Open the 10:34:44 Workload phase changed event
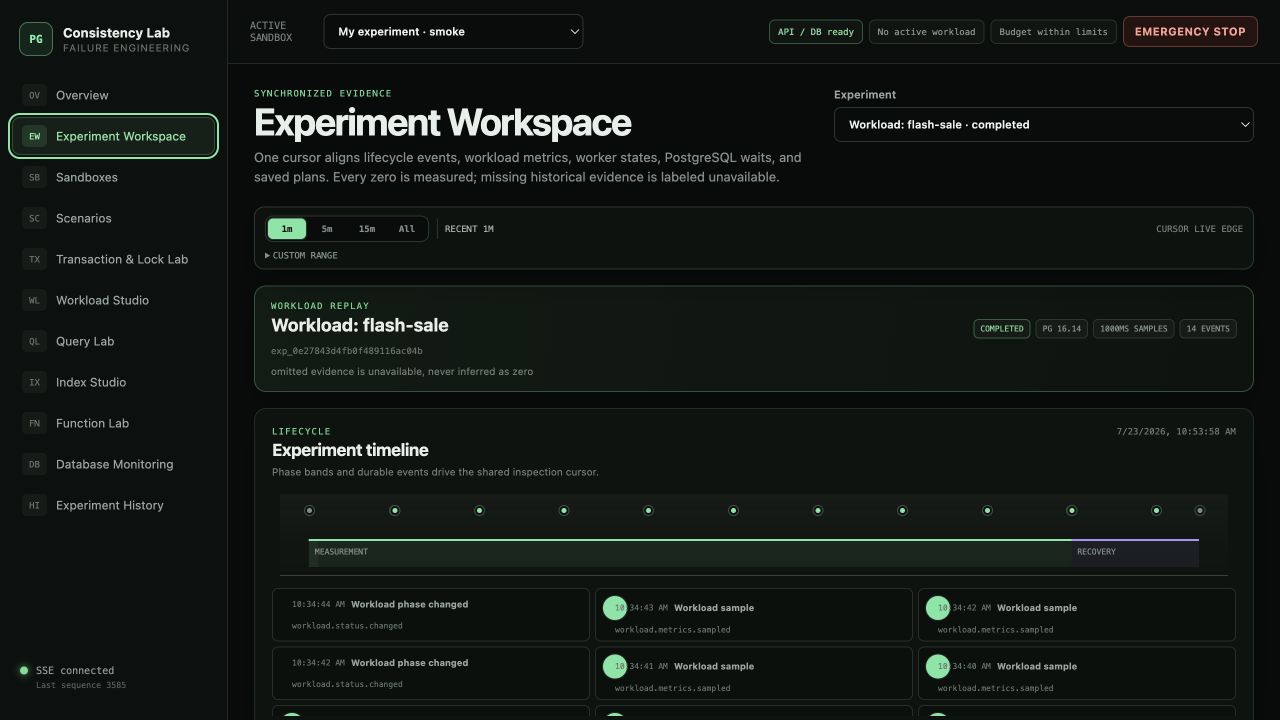This screenshot has height=720, width=1280. [x=431, y=614]
